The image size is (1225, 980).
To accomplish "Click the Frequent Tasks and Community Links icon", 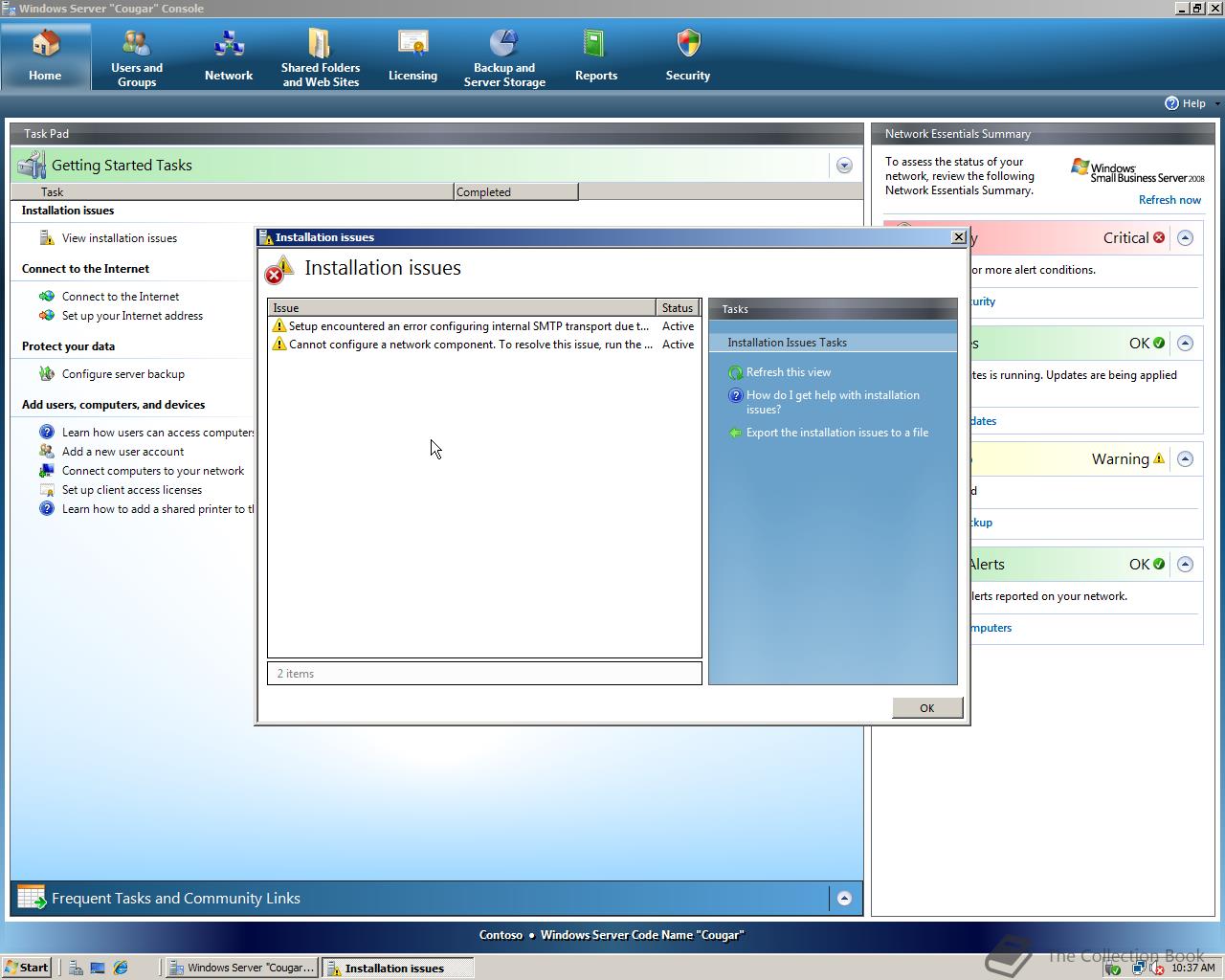I will (31, 898).
